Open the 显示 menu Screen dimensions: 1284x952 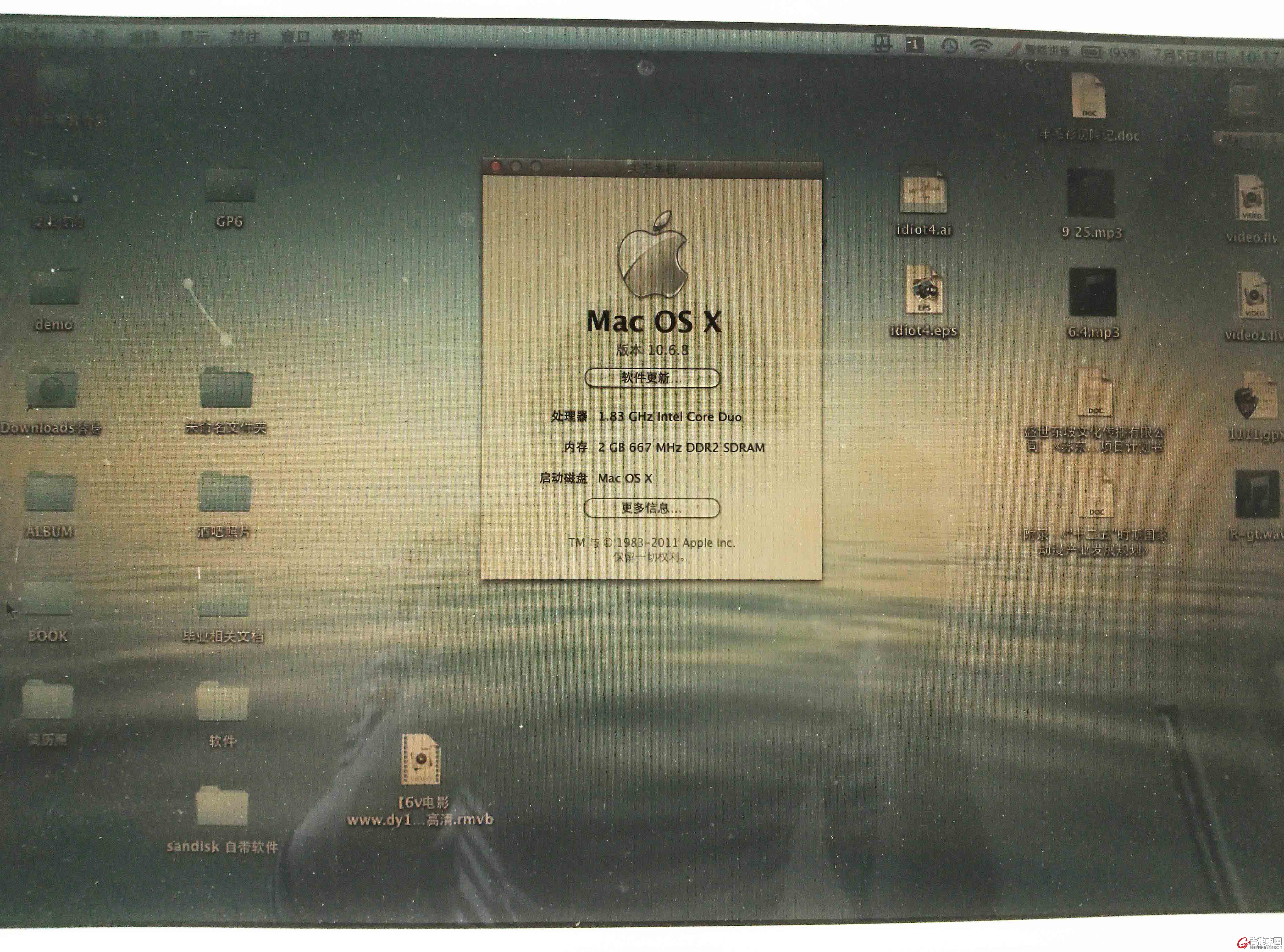pos(195,37)
